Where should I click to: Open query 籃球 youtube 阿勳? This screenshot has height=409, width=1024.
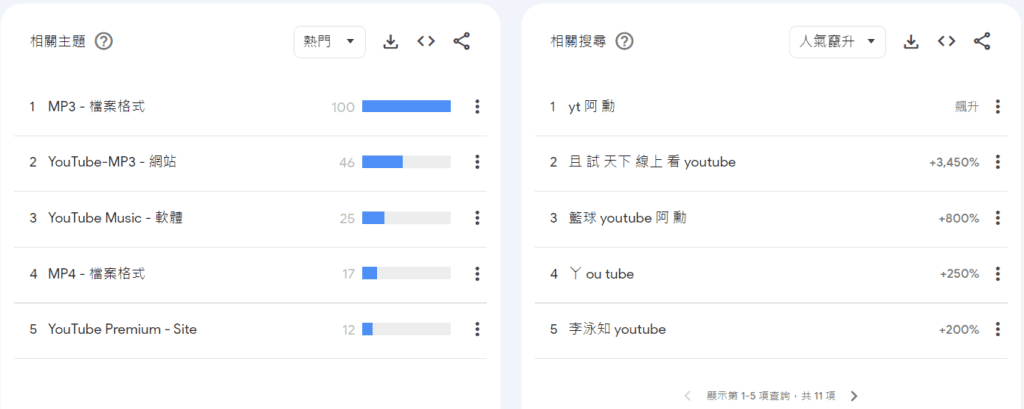[627, 218]
